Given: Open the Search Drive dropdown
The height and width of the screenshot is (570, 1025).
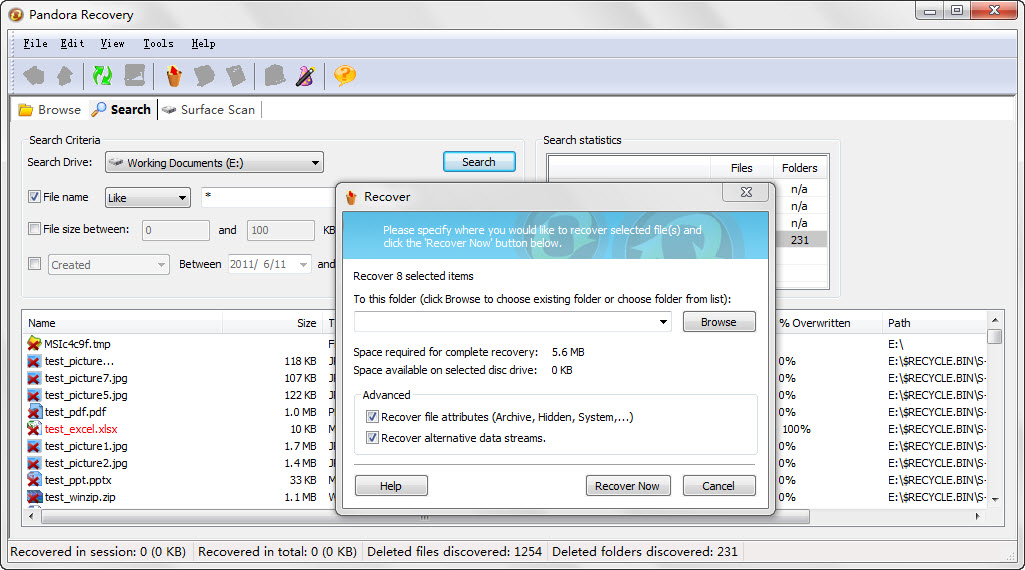Looking at the screenshot, I should tap(214, 162).
